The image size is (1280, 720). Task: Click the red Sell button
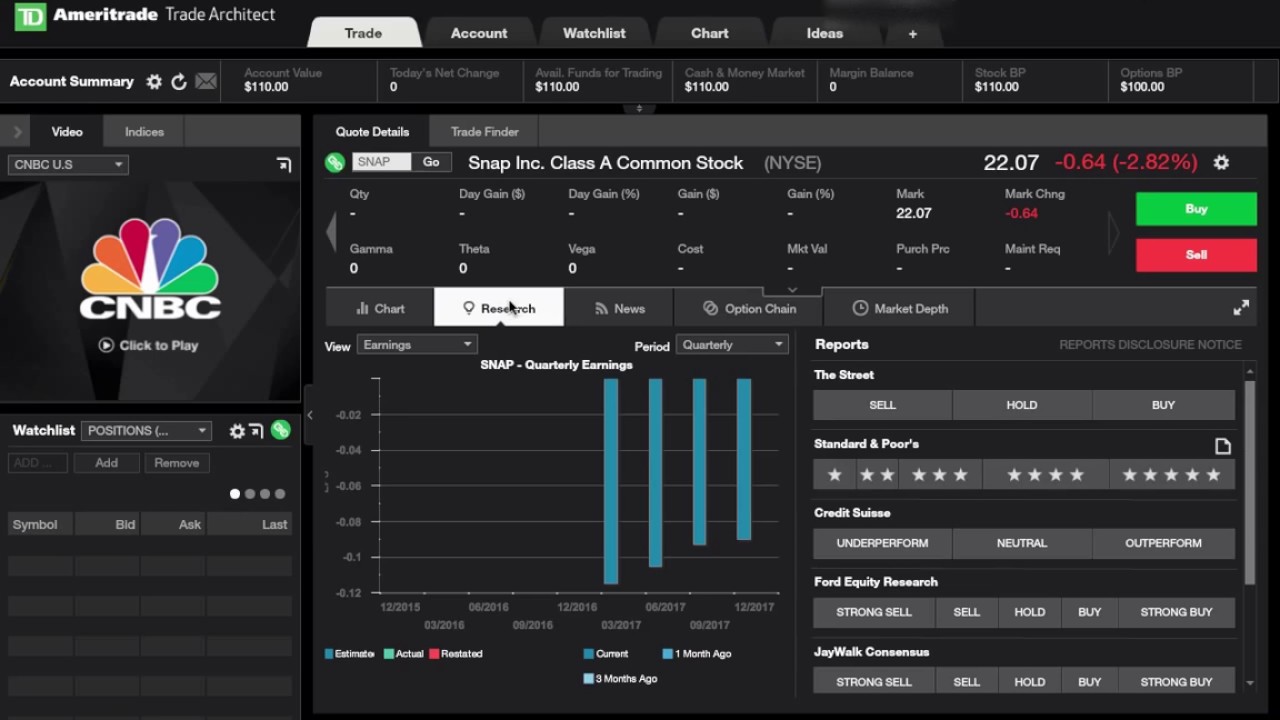(x=1196, y=255)
